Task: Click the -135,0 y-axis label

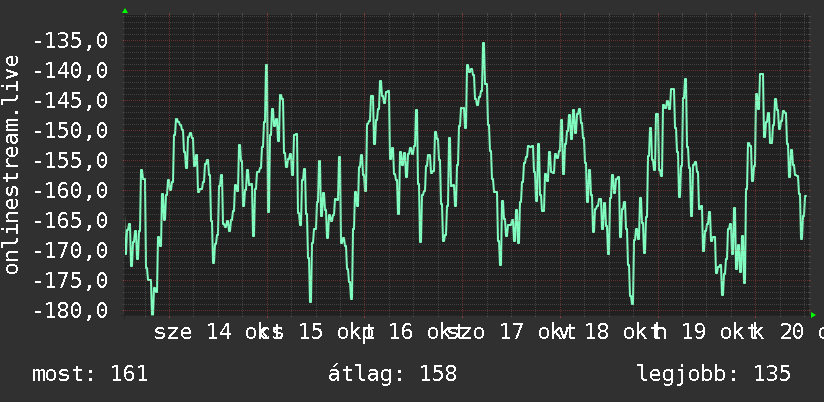Action: coord(70,40)
